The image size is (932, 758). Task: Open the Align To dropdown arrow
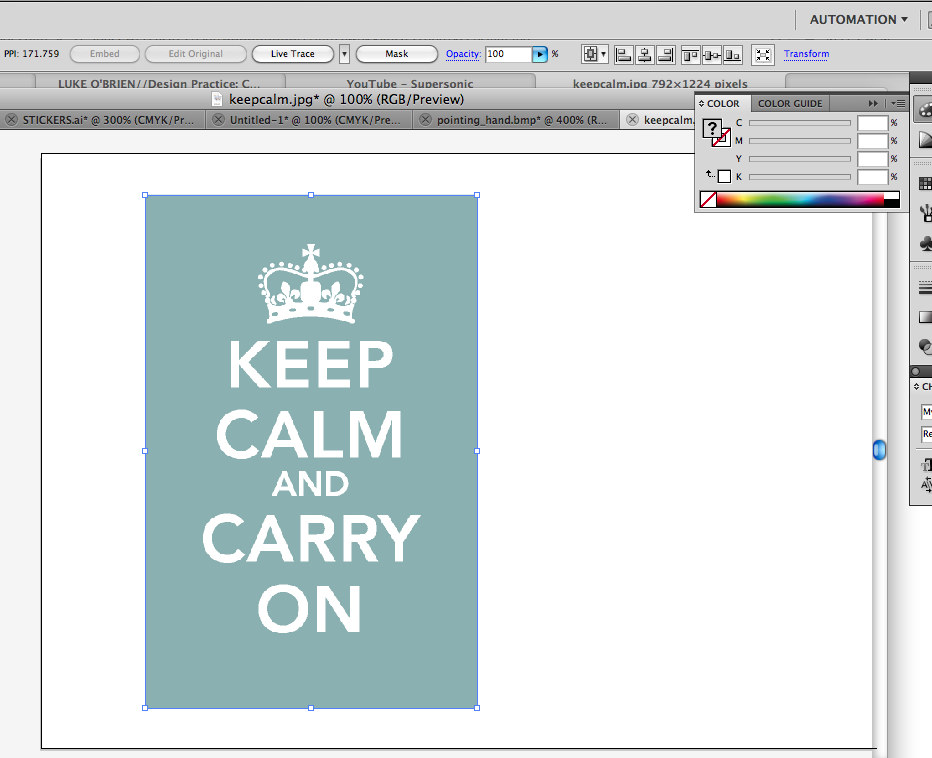[603, 54]
